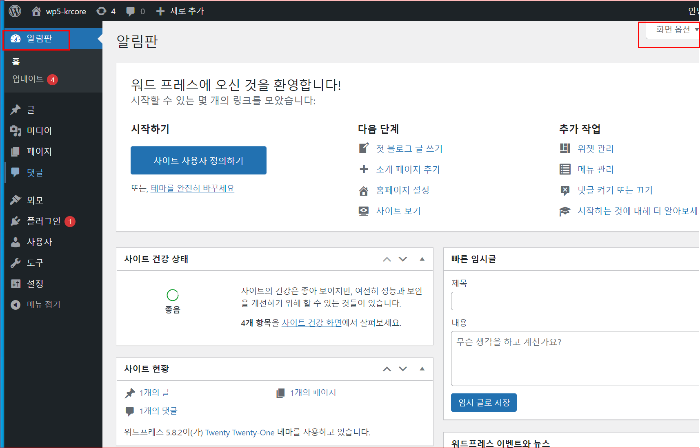The width and height of the screenshot is (700, 448).
Task: Open the 홈 submenu item
Action: [x=16, y=61]
